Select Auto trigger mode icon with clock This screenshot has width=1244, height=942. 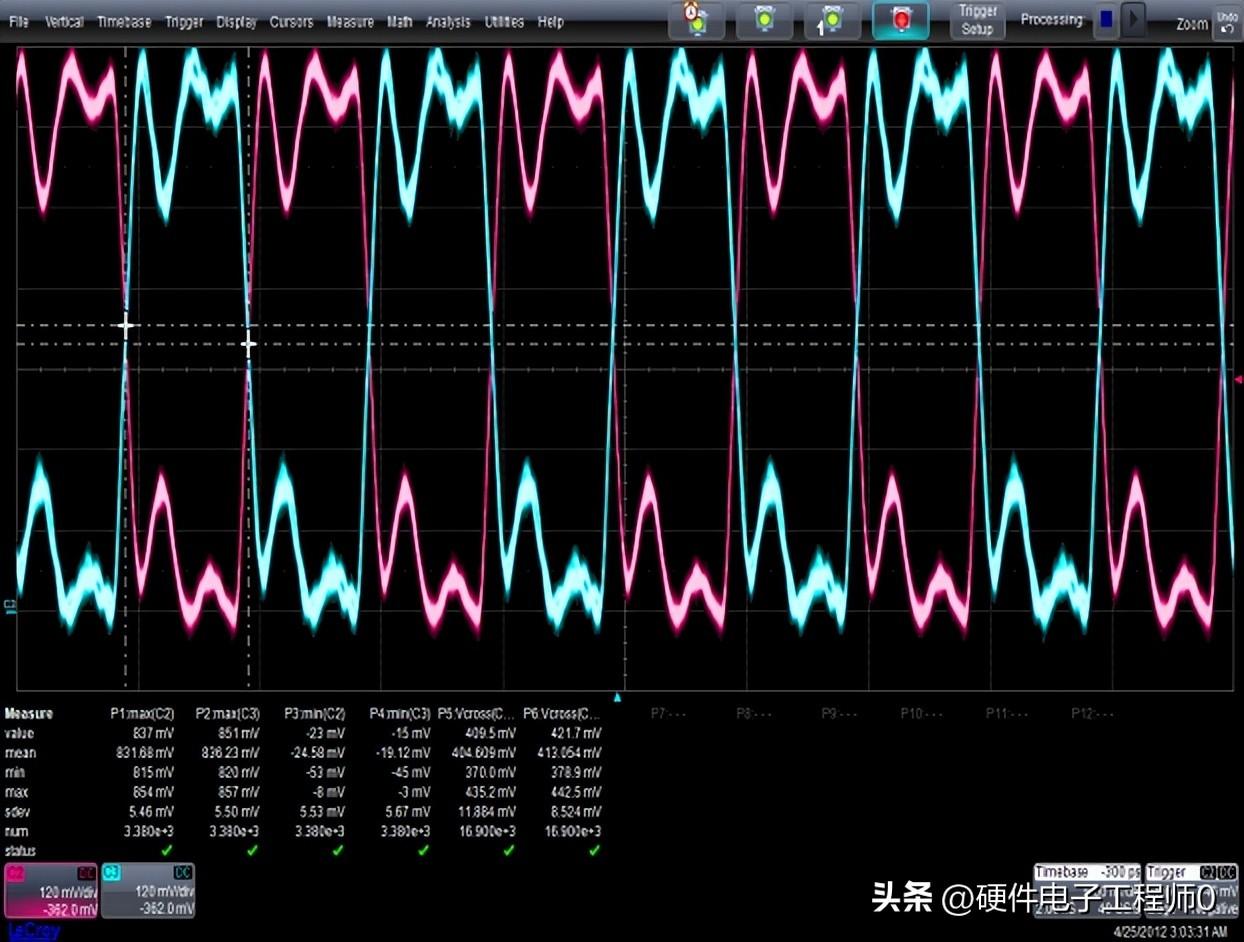pos(696,20)
